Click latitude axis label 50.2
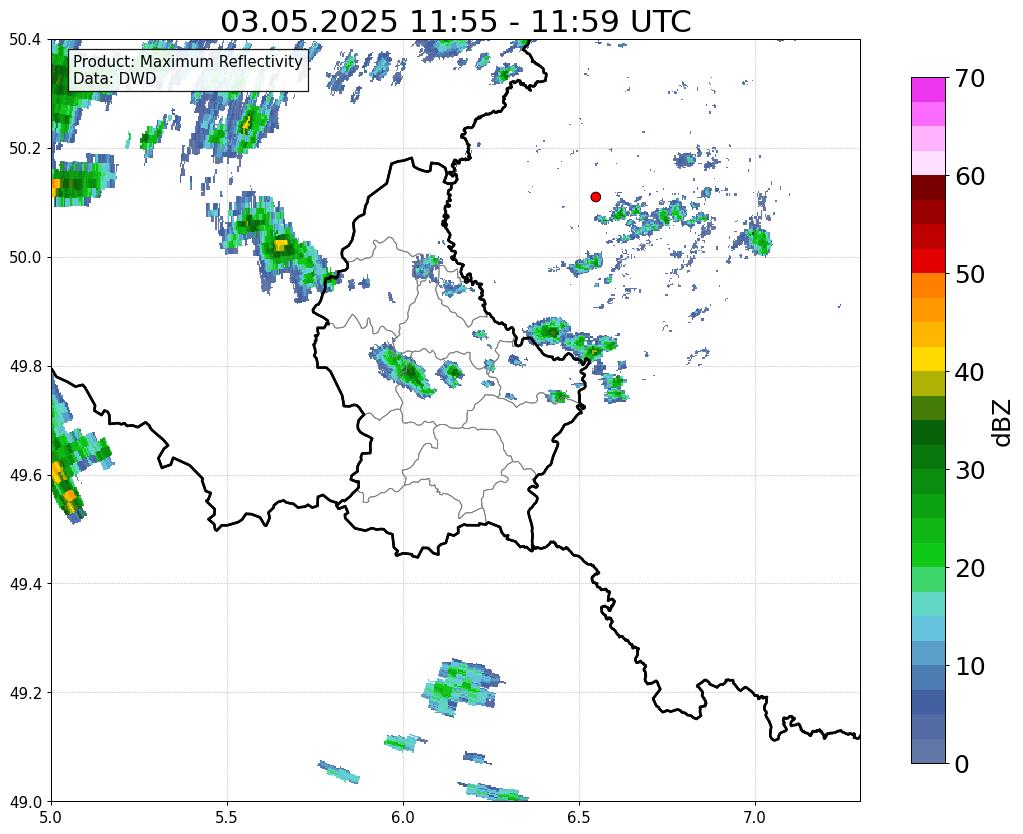1023x834 pixels. (x=25, y=149)
